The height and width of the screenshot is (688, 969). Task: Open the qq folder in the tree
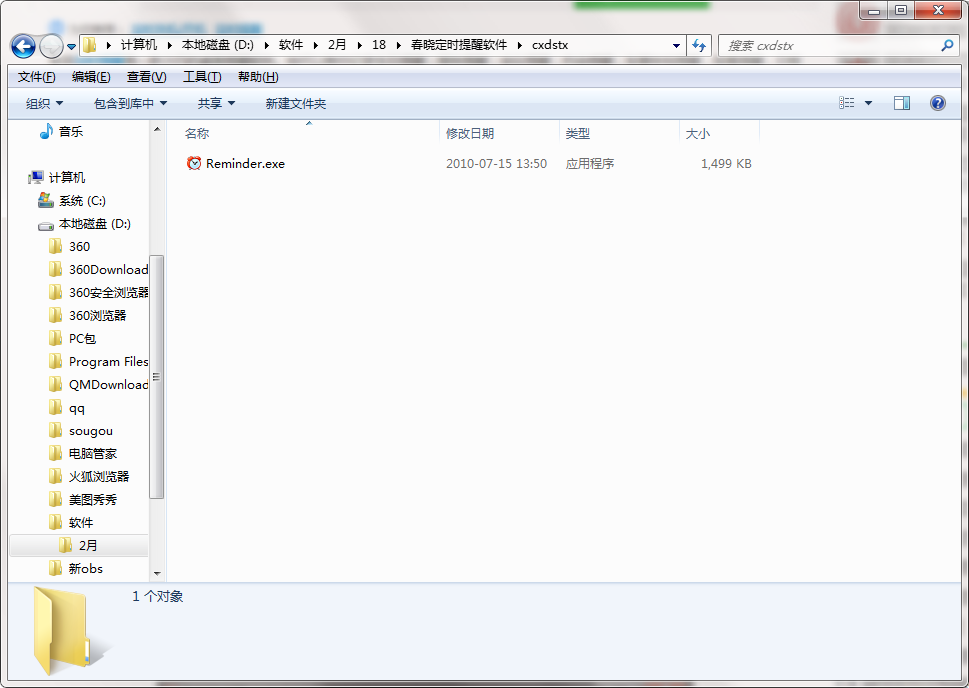point(77,407)
